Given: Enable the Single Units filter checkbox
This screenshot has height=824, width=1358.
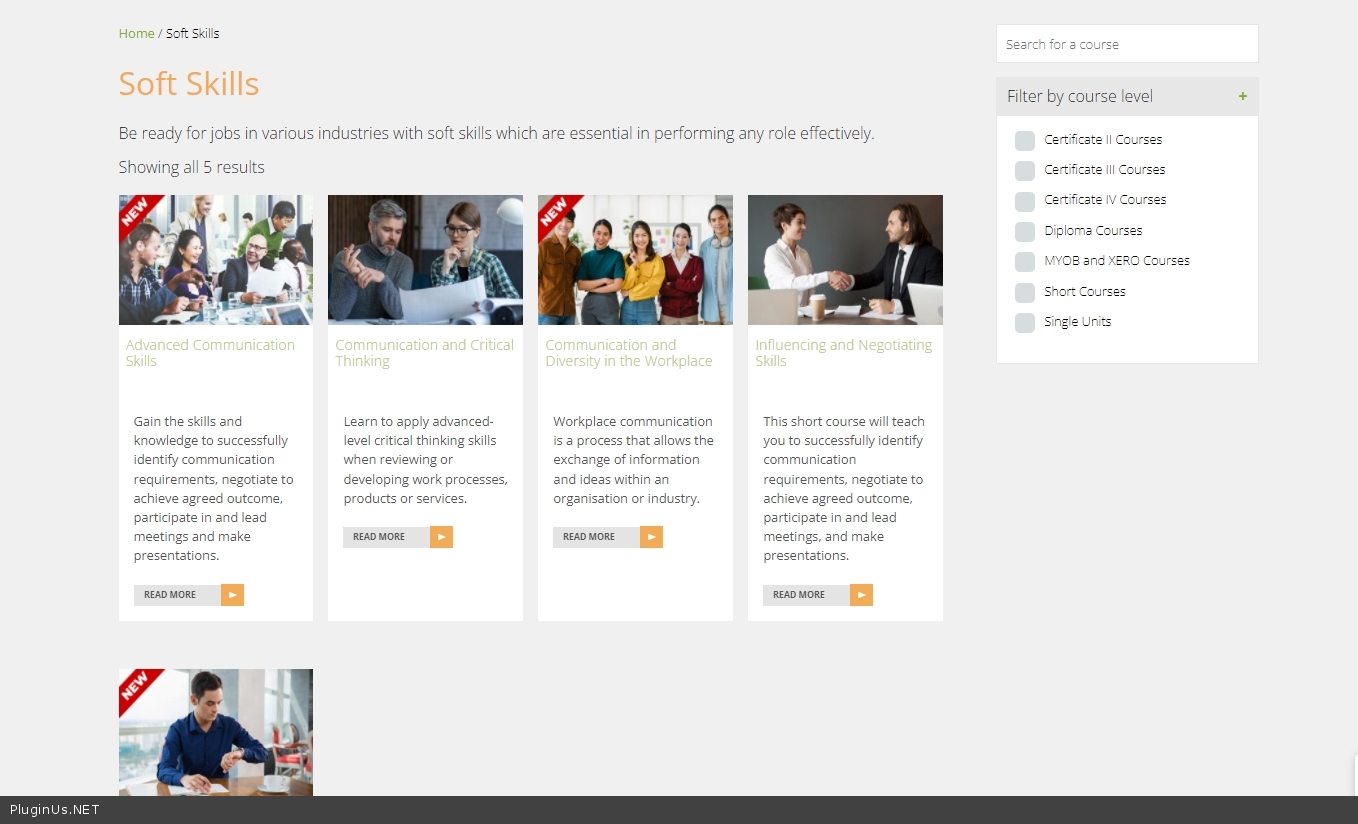Looking at the screenshot, I should coord(1025,323).
